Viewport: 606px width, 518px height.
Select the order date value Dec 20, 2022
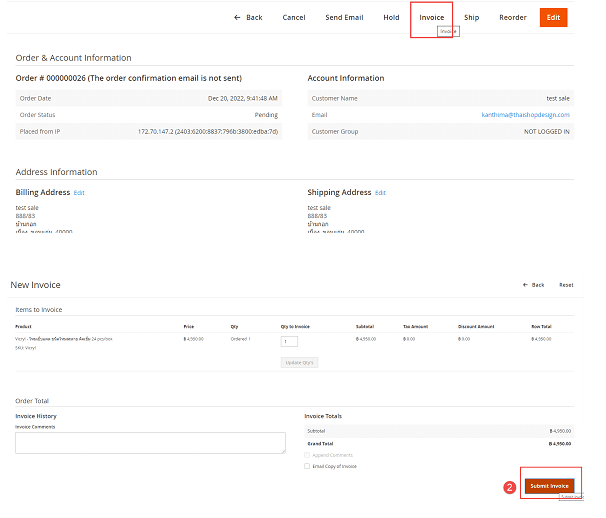click(243, 99)
